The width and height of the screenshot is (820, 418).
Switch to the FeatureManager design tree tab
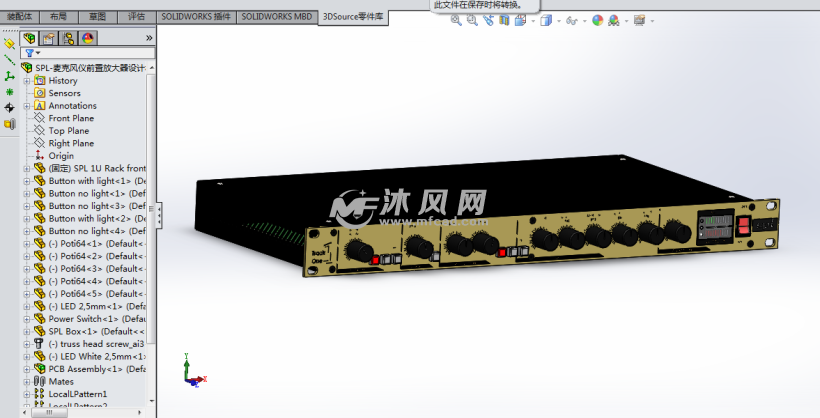(x=30, y=38)
